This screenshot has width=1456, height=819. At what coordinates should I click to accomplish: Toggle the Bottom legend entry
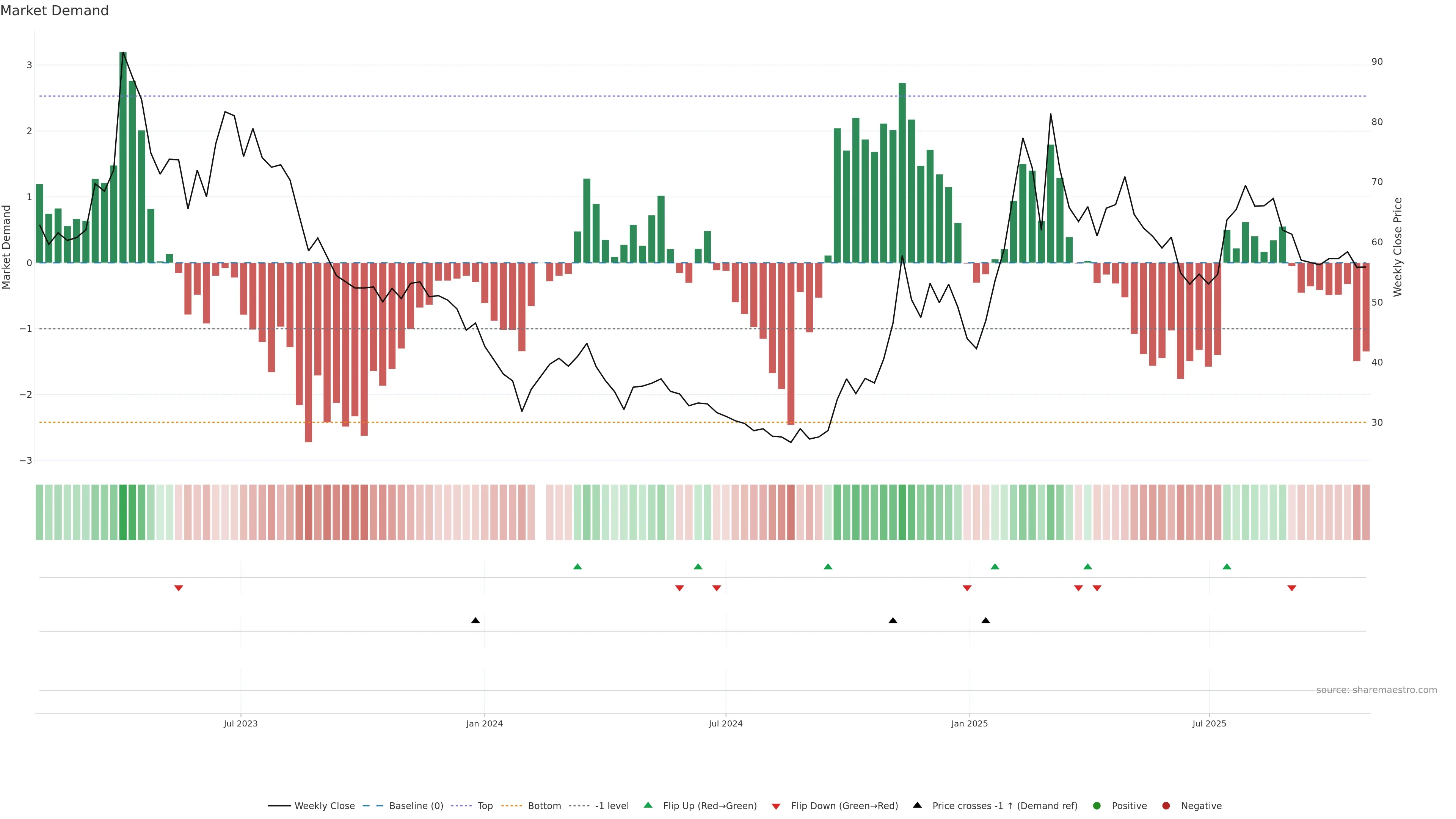tap(544, 806)
